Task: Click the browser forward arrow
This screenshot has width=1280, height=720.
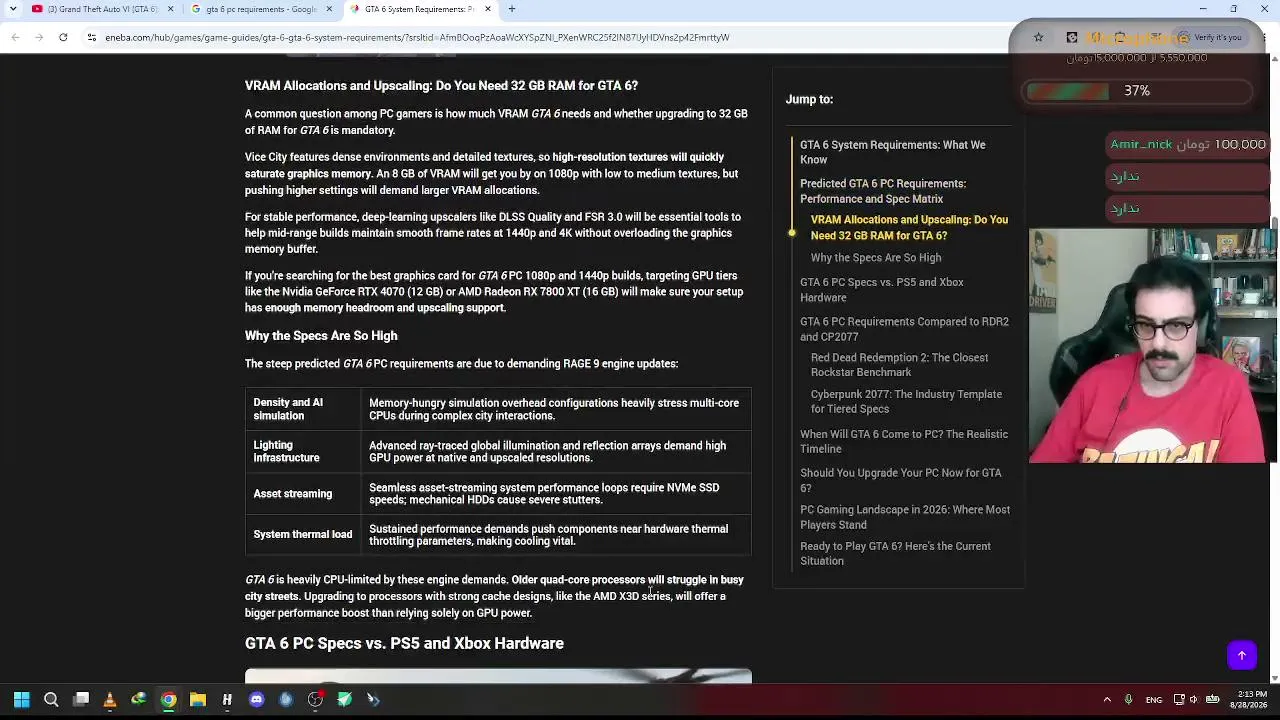Action: pyautogui.click(x=39, y=37)
